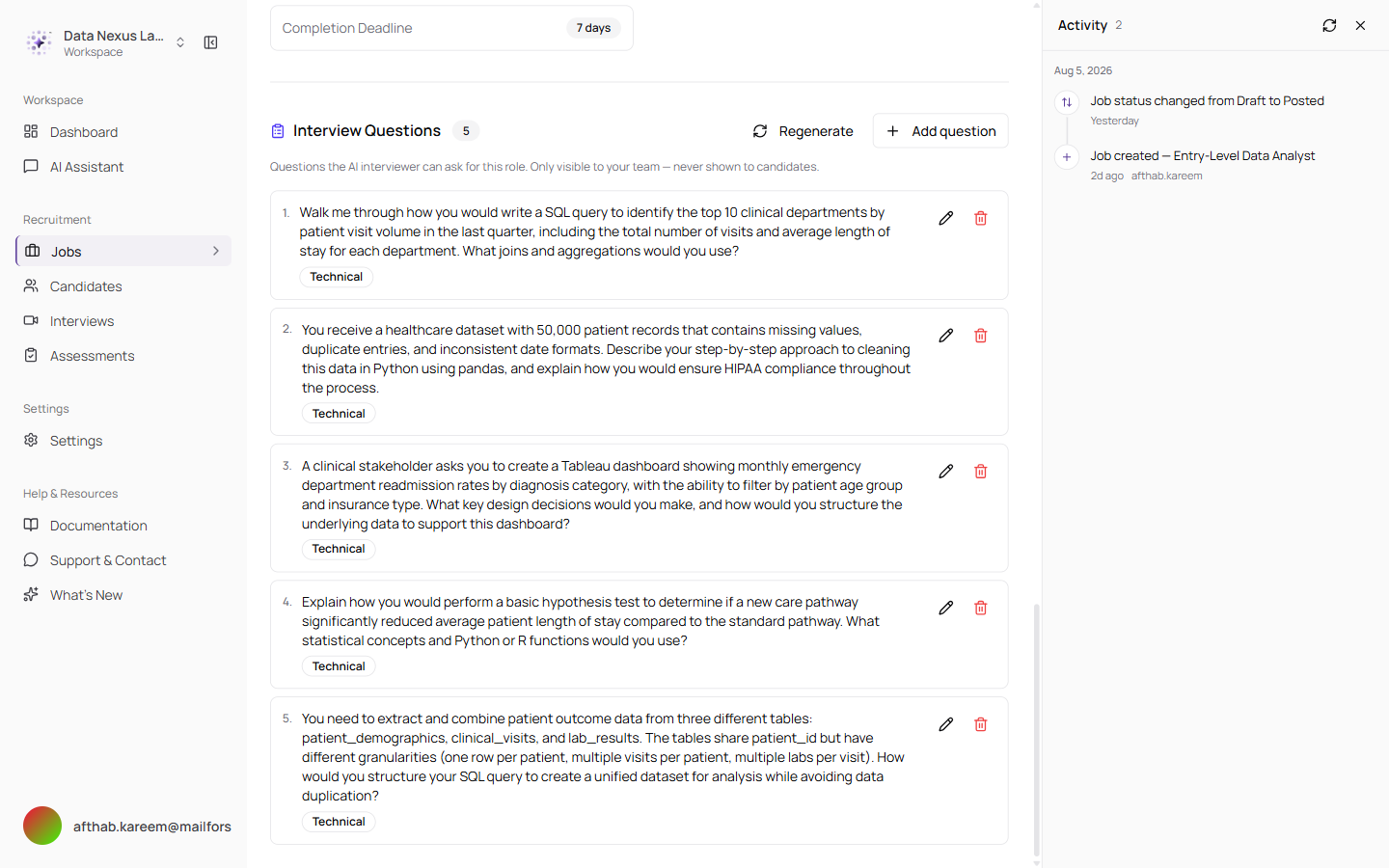1389x868 pixels.
Task: Collapse the left sidebar
Action: [x=210, y=42]
